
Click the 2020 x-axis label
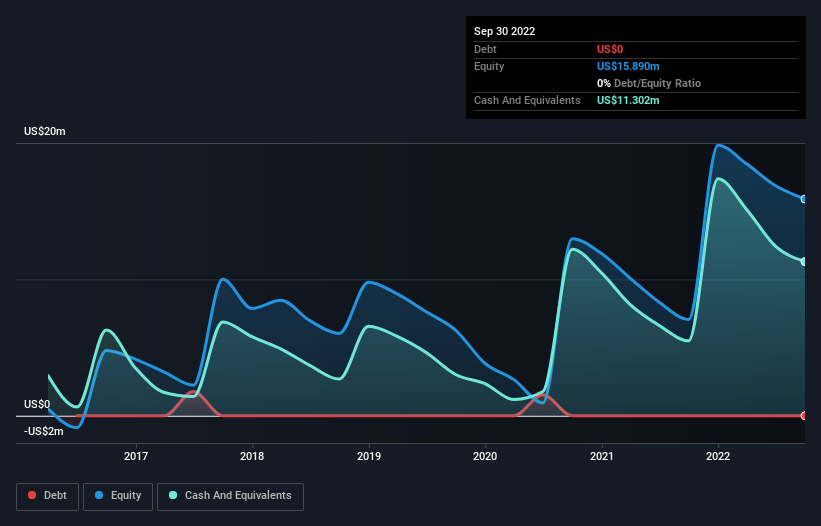pos(485,456)
